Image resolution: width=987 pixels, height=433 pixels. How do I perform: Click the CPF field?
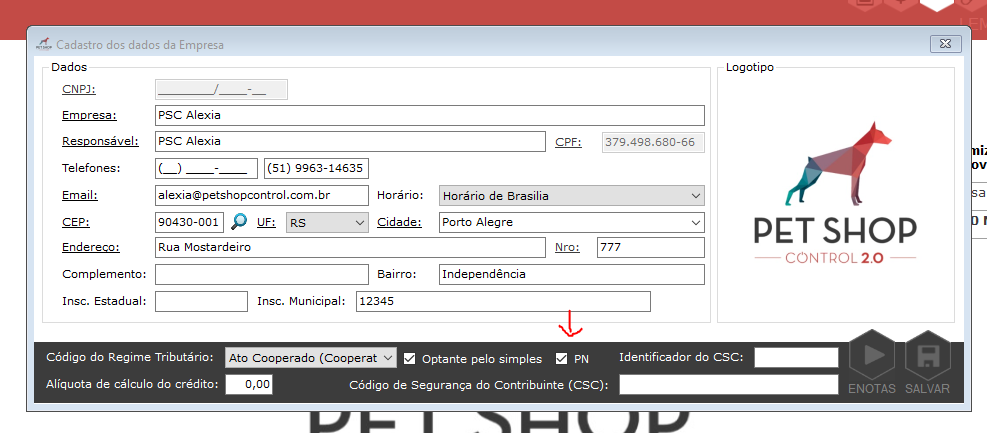click(x=653, y=142)
